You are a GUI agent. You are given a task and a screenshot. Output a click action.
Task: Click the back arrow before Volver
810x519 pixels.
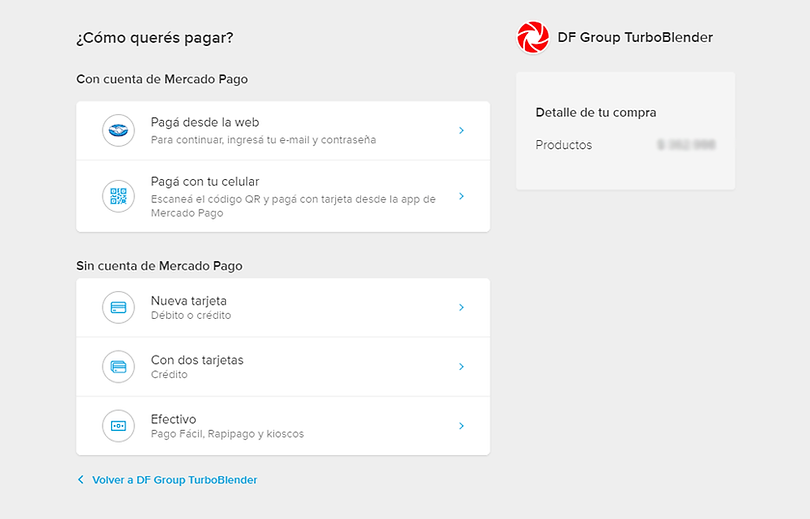pos(81,480)
